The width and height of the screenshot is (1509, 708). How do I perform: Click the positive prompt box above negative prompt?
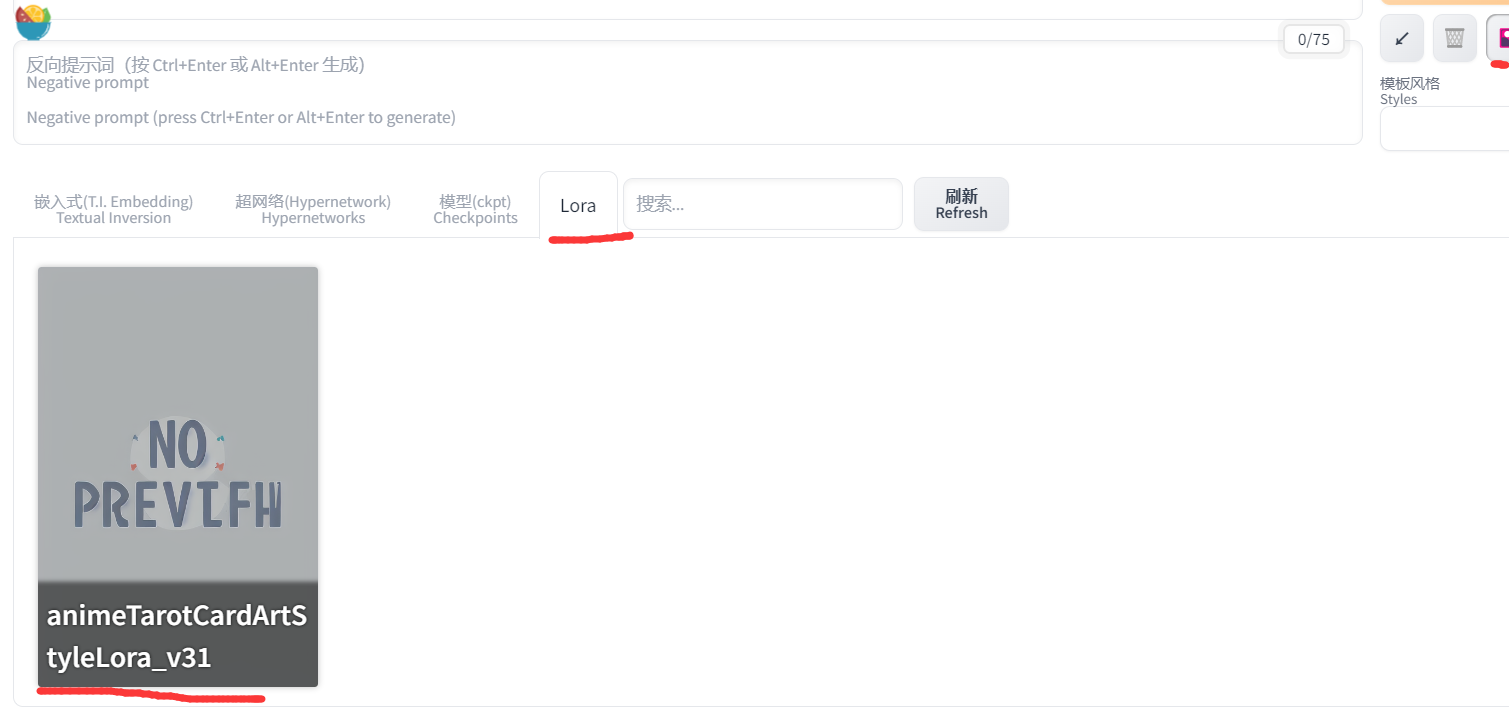coord(687,9)
